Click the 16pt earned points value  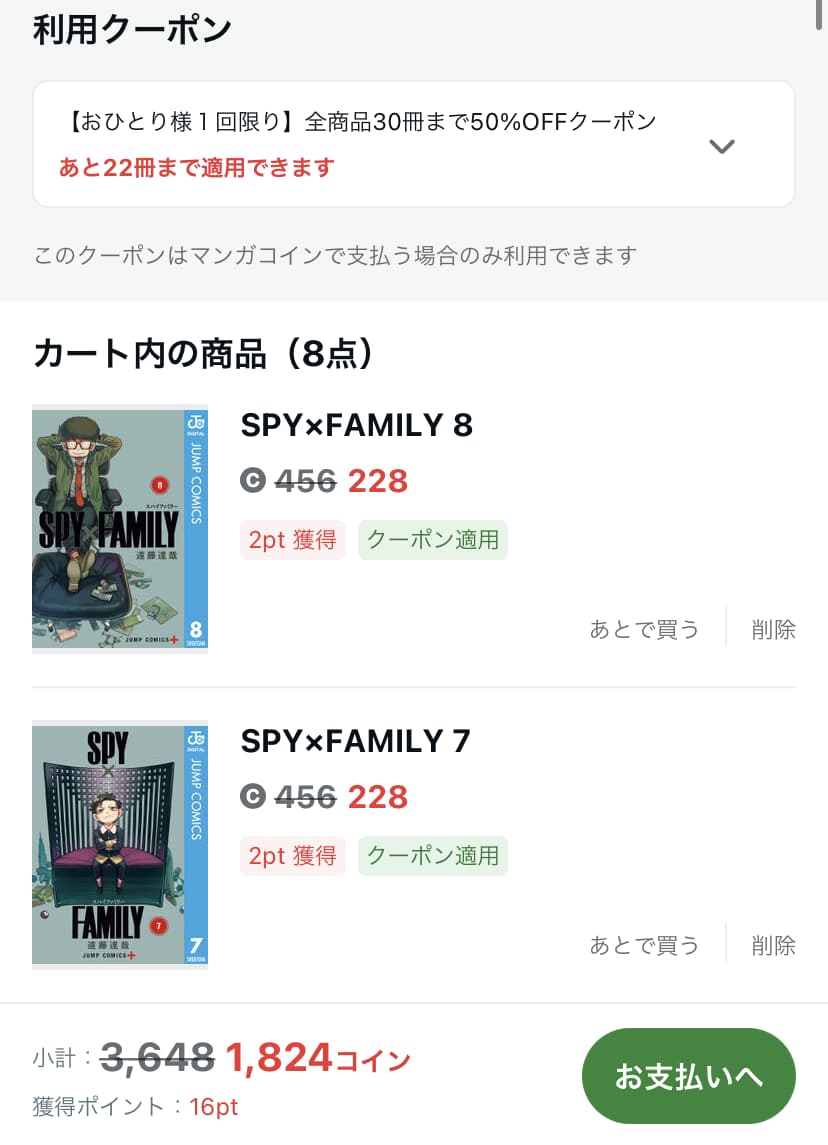(x=213, y=1107)
